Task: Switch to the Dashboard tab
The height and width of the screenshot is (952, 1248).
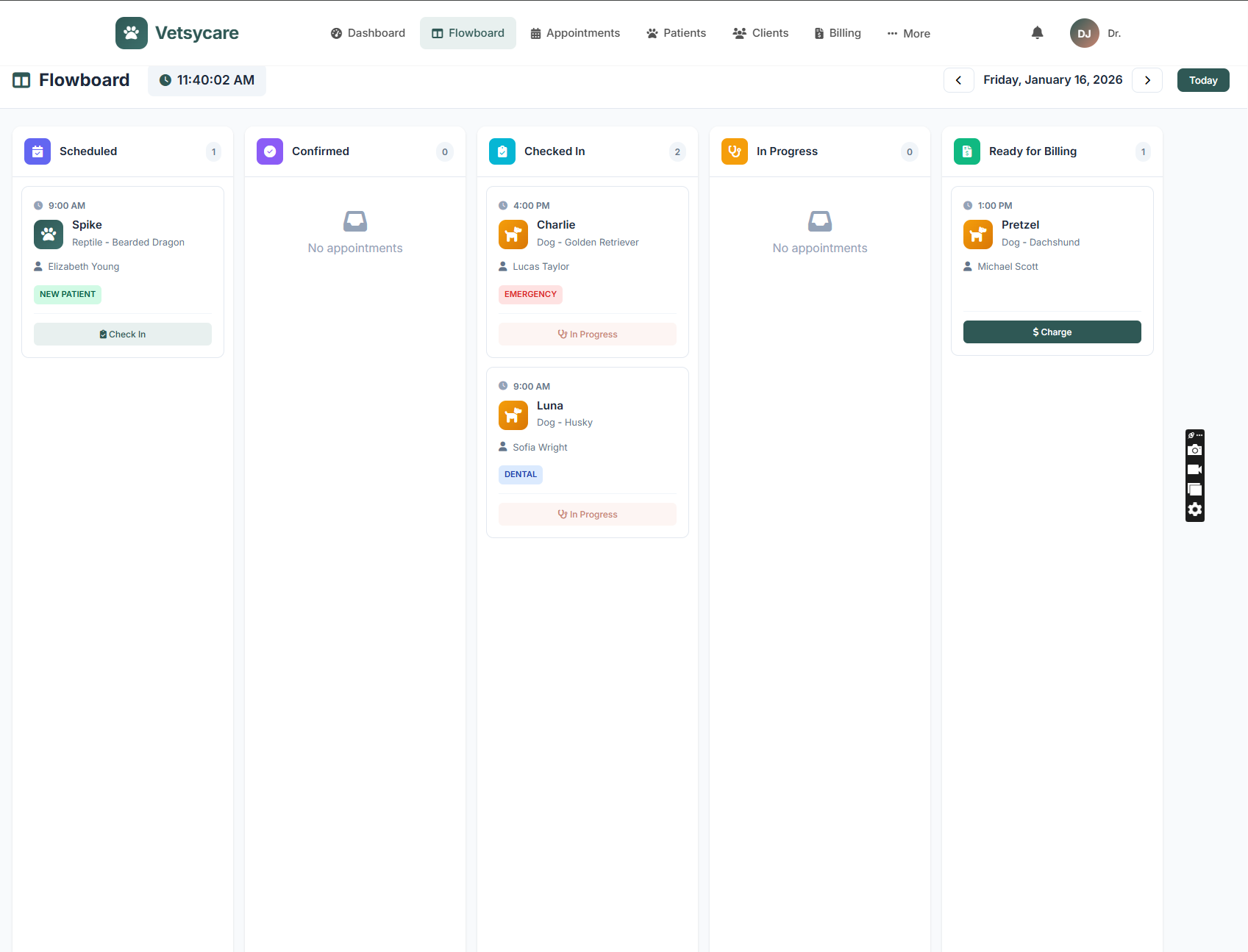Action: (368, 33)
